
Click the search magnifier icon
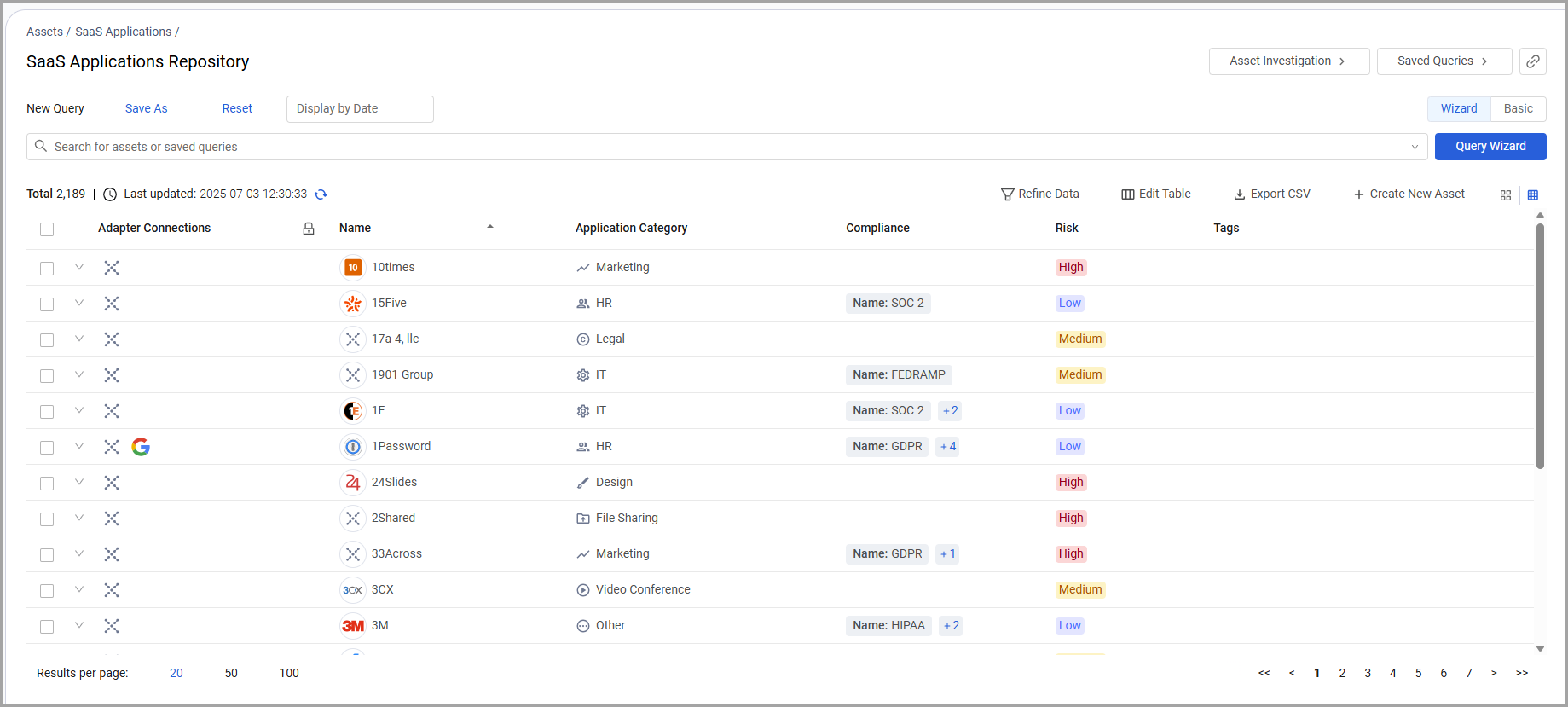[41, 146]
